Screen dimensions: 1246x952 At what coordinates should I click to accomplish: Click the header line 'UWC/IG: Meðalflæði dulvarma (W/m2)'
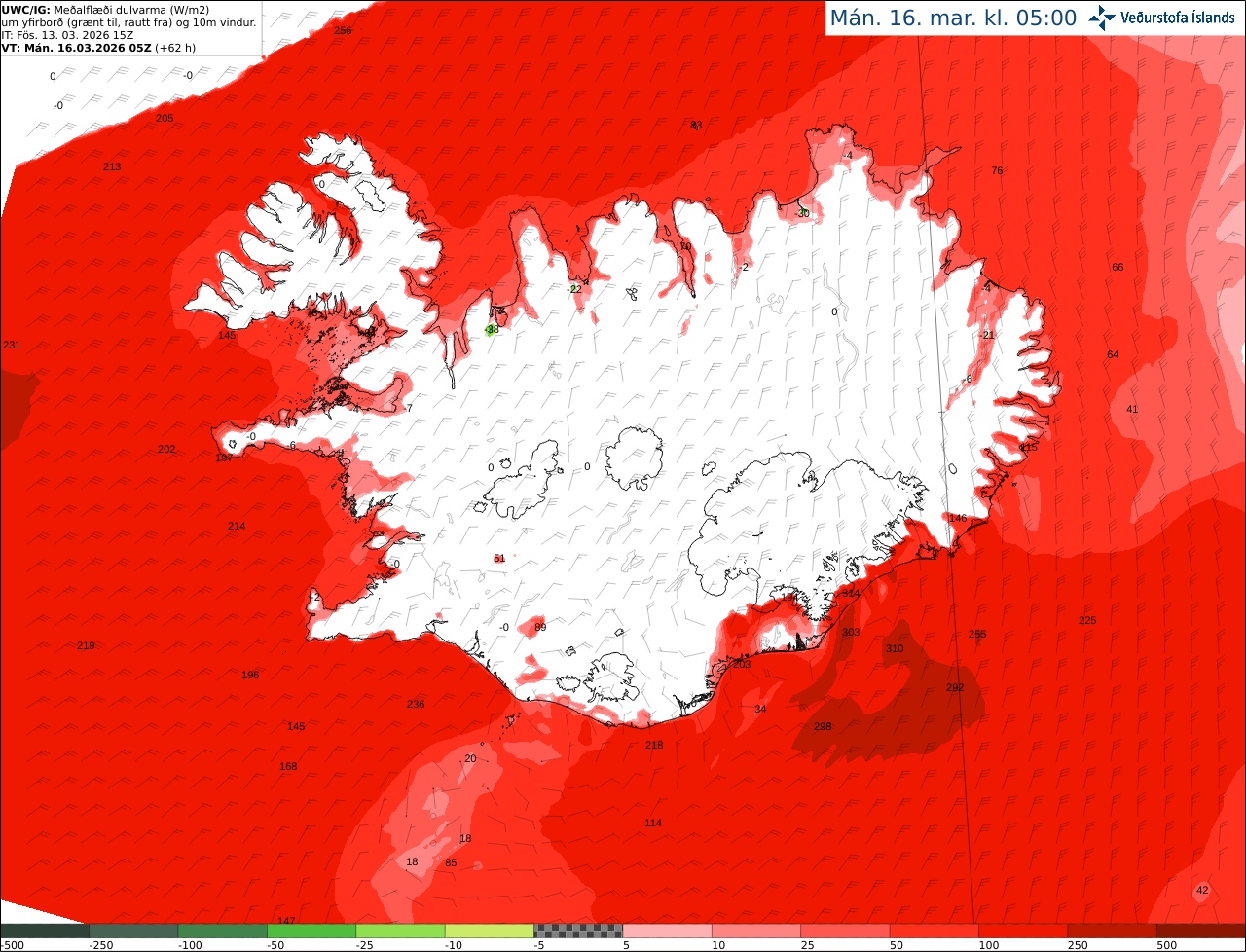pos(105,10)
